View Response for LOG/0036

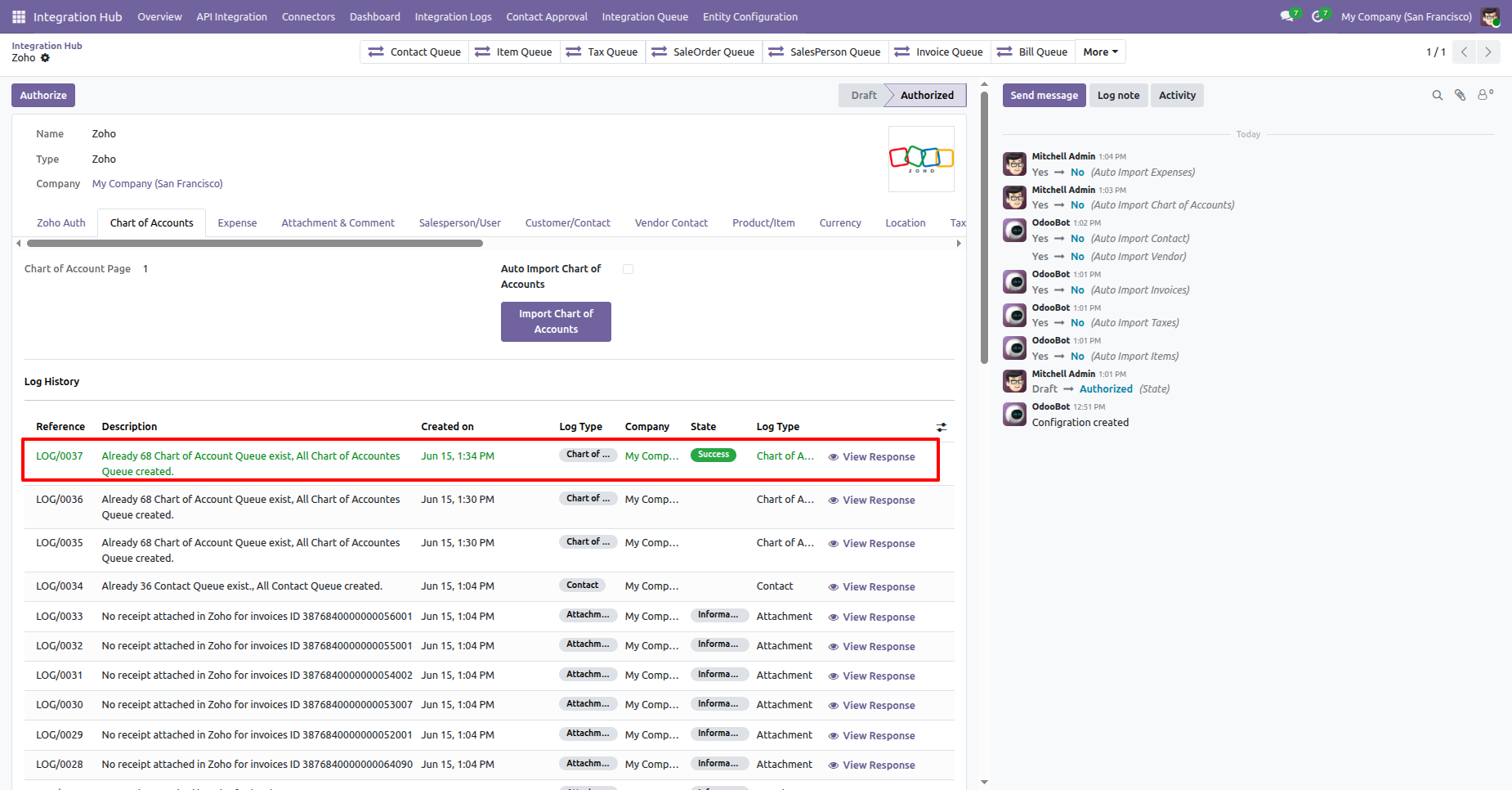tap(871, 500)
